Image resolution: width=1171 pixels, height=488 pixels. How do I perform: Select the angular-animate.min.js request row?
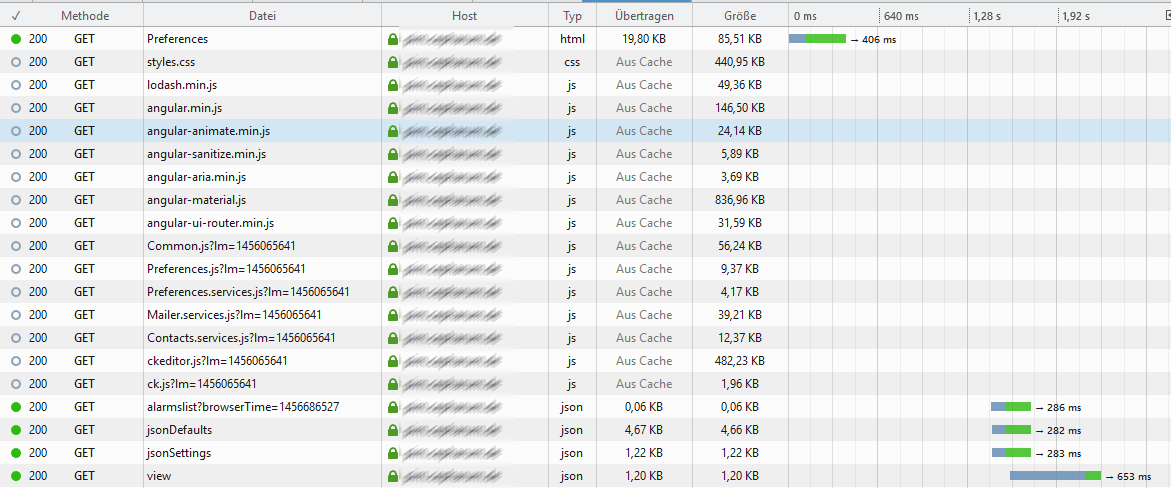[208, 131]
